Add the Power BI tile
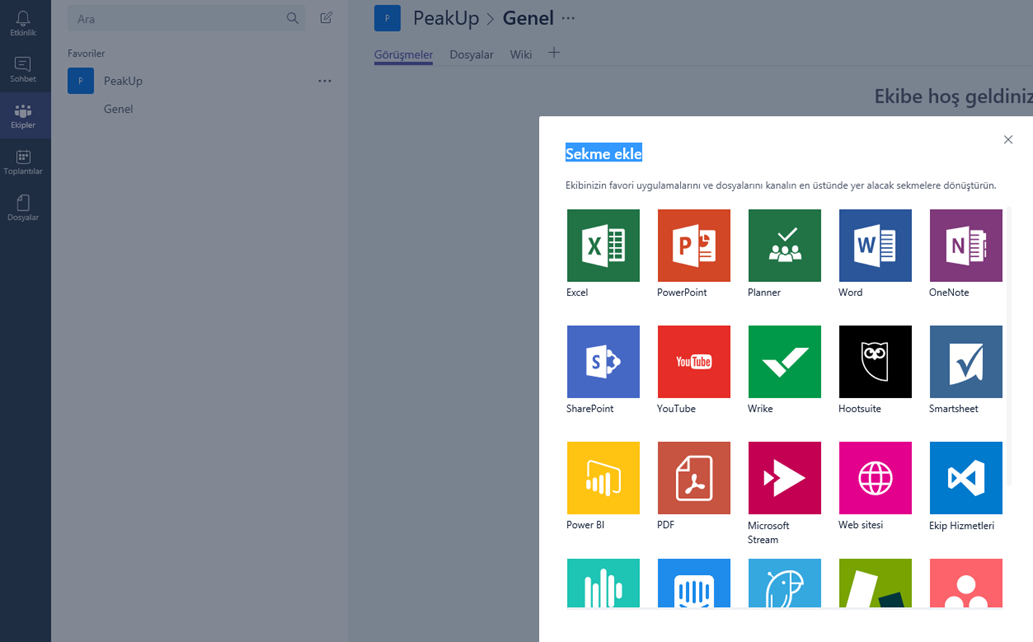Viewport: 1033px width, 642px height. (603, 478)
